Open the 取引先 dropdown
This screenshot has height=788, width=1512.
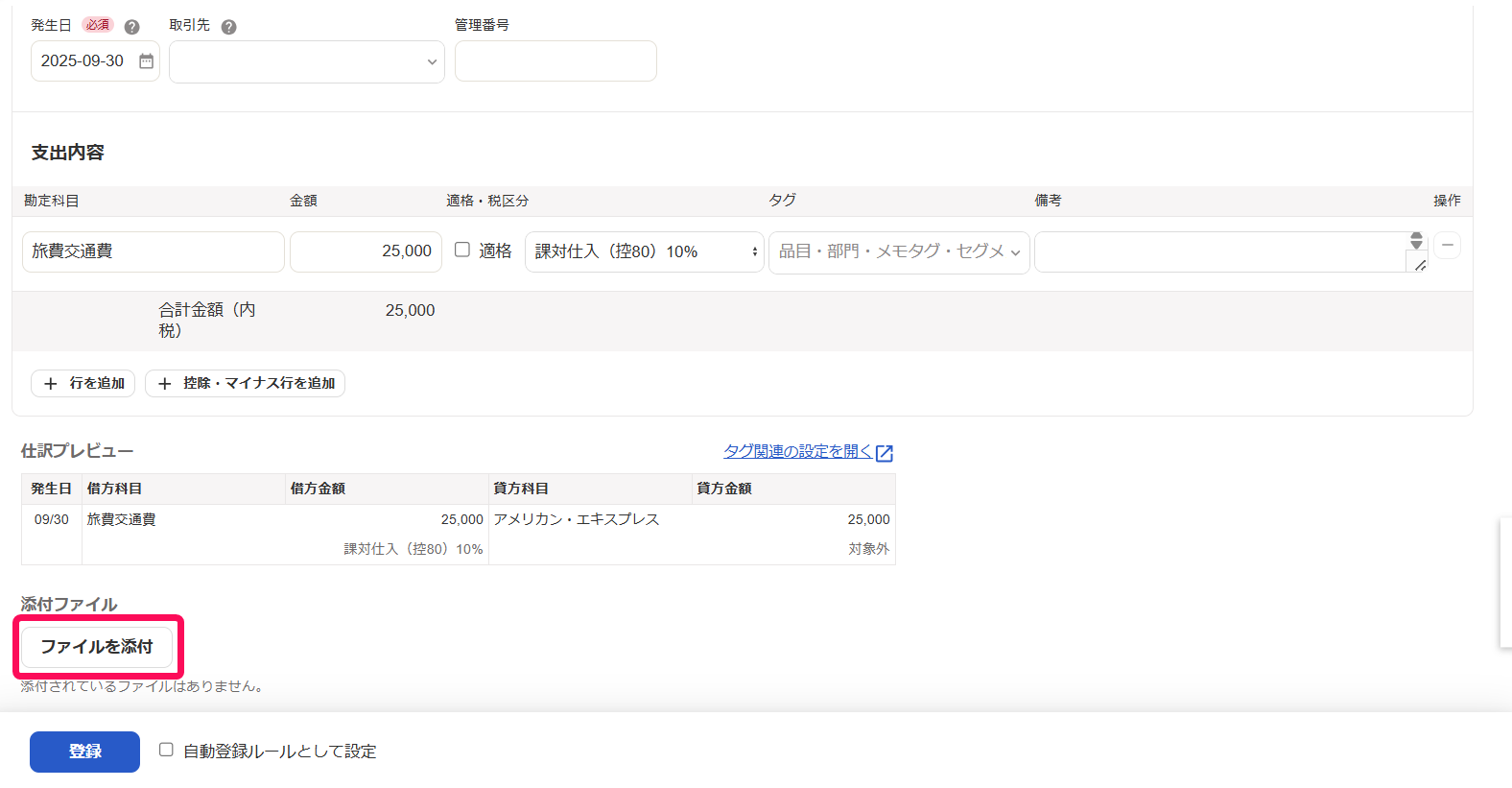pyautogui.click(x=307, y=61)
